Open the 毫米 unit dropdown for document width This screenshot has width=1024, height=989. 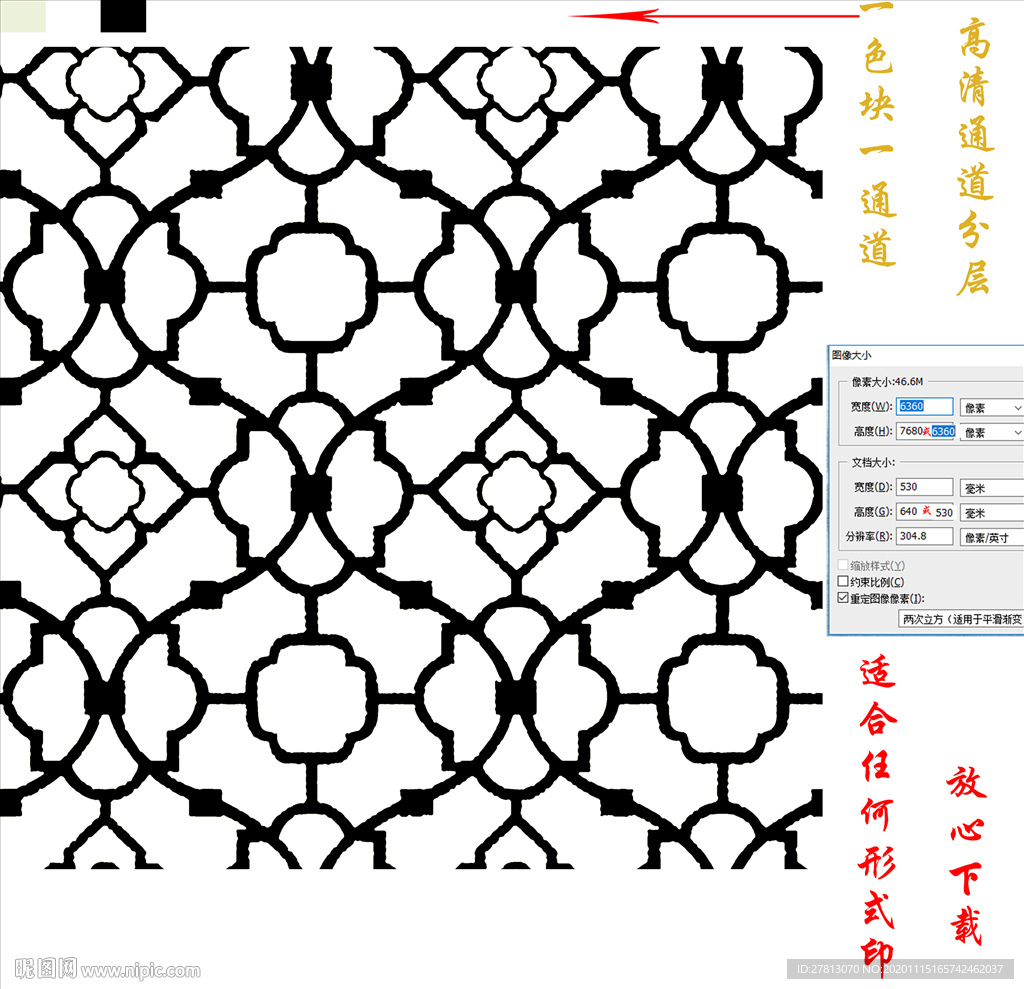(991, 488)
